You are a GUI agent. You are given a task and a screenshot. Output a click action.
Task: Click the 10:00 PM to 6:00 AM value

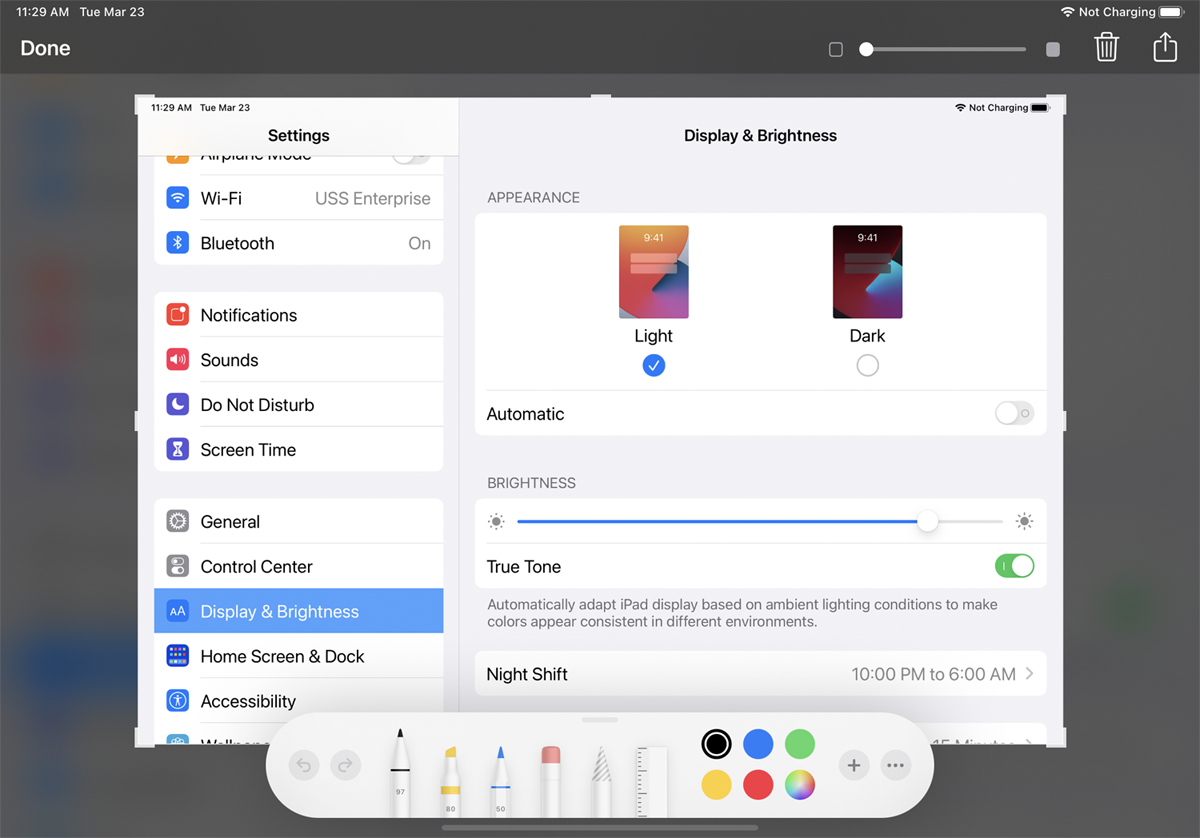coord(934,674)
